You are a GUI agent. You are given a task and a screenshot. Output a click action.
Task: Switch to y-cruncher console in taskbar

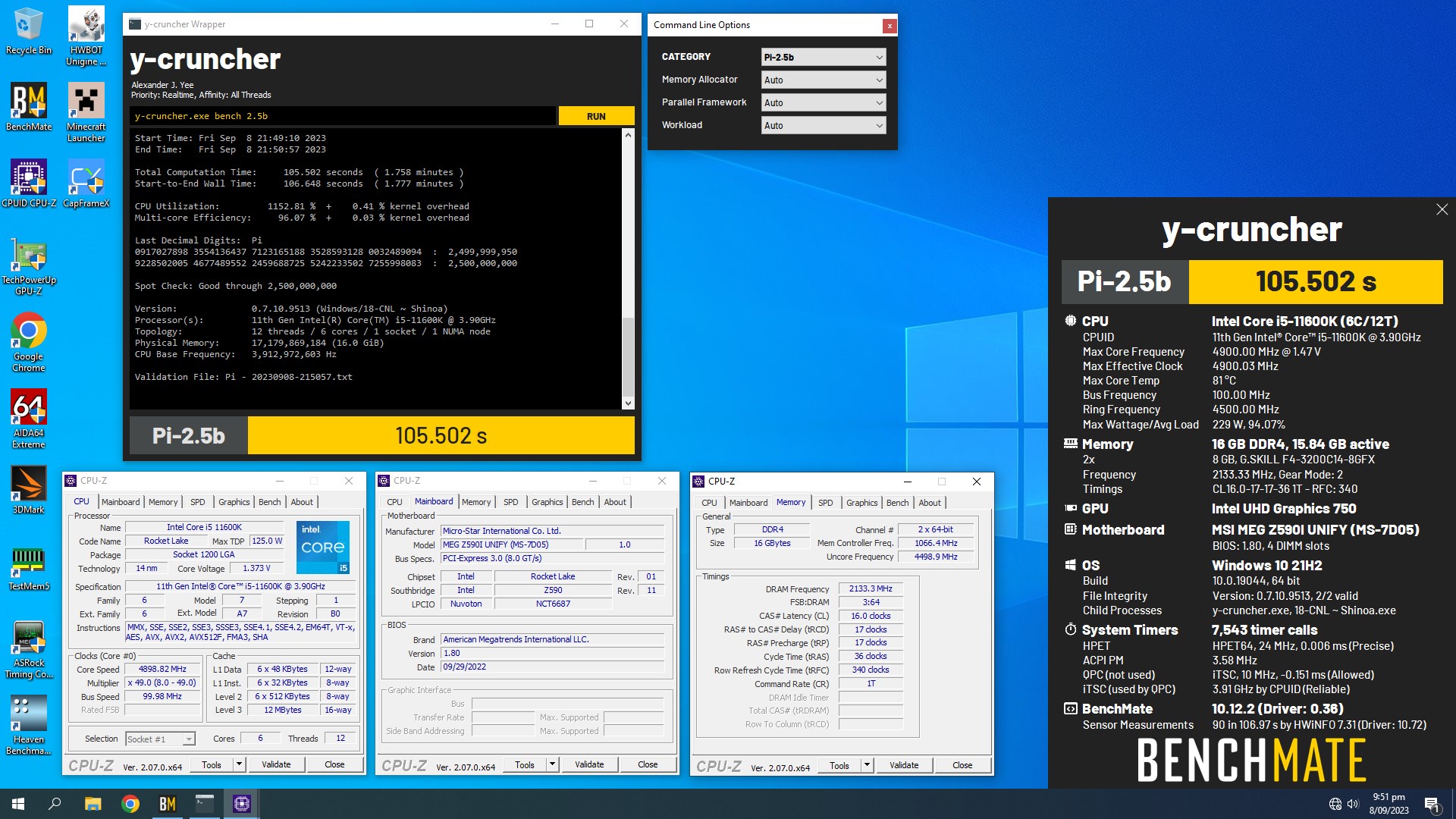tap(205, 804)
